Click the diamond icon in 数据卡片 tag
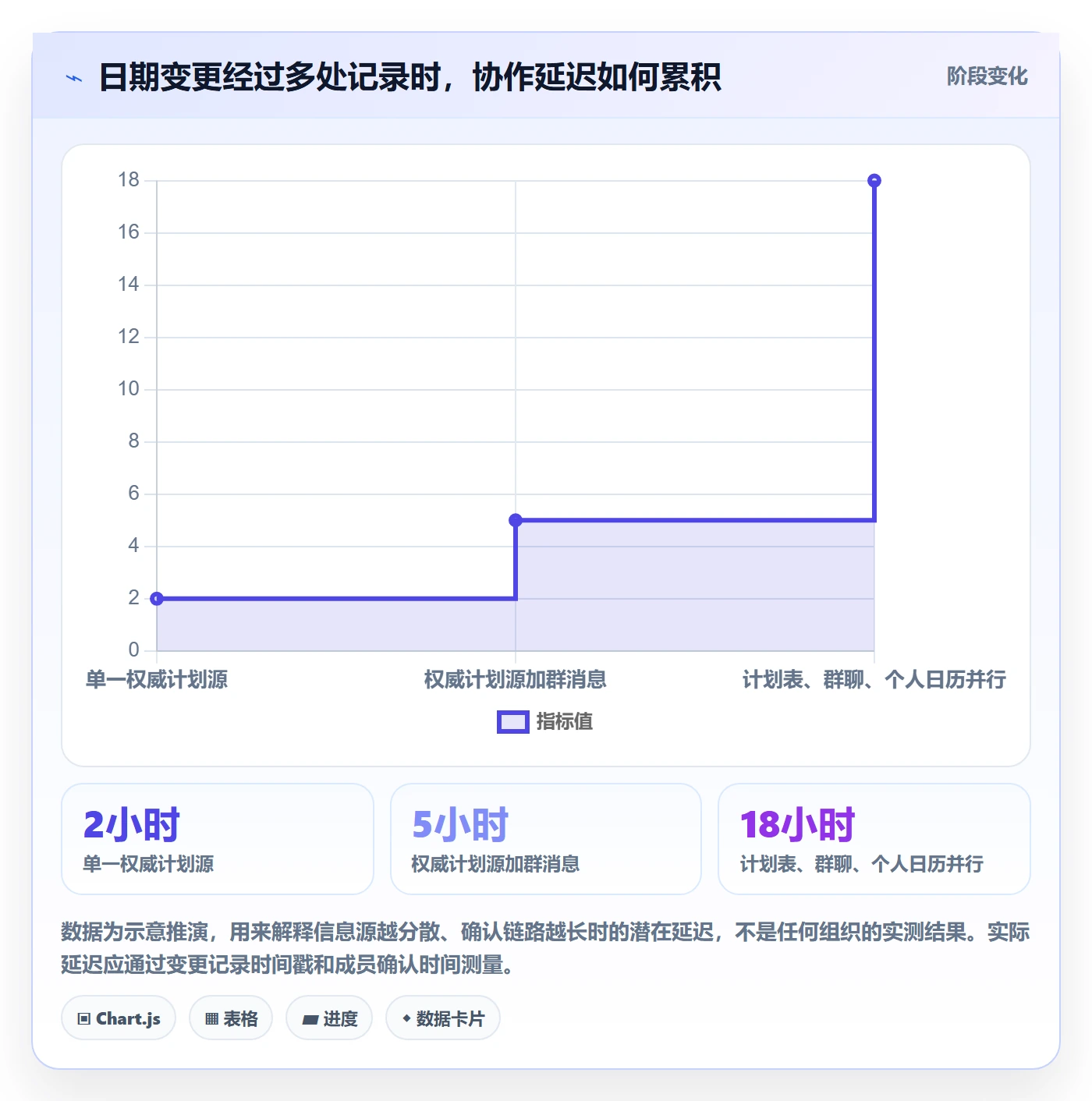The height and width of the screenshot is (1101, 1092). pyautogui.click(x=406, y=1018)
